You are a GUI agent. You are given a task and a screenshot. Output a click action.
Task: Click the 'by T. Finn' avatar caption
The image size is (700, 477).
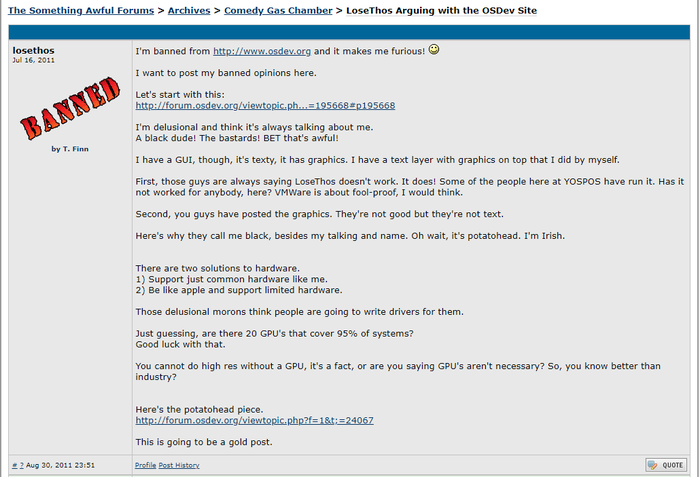coord(69,149)
